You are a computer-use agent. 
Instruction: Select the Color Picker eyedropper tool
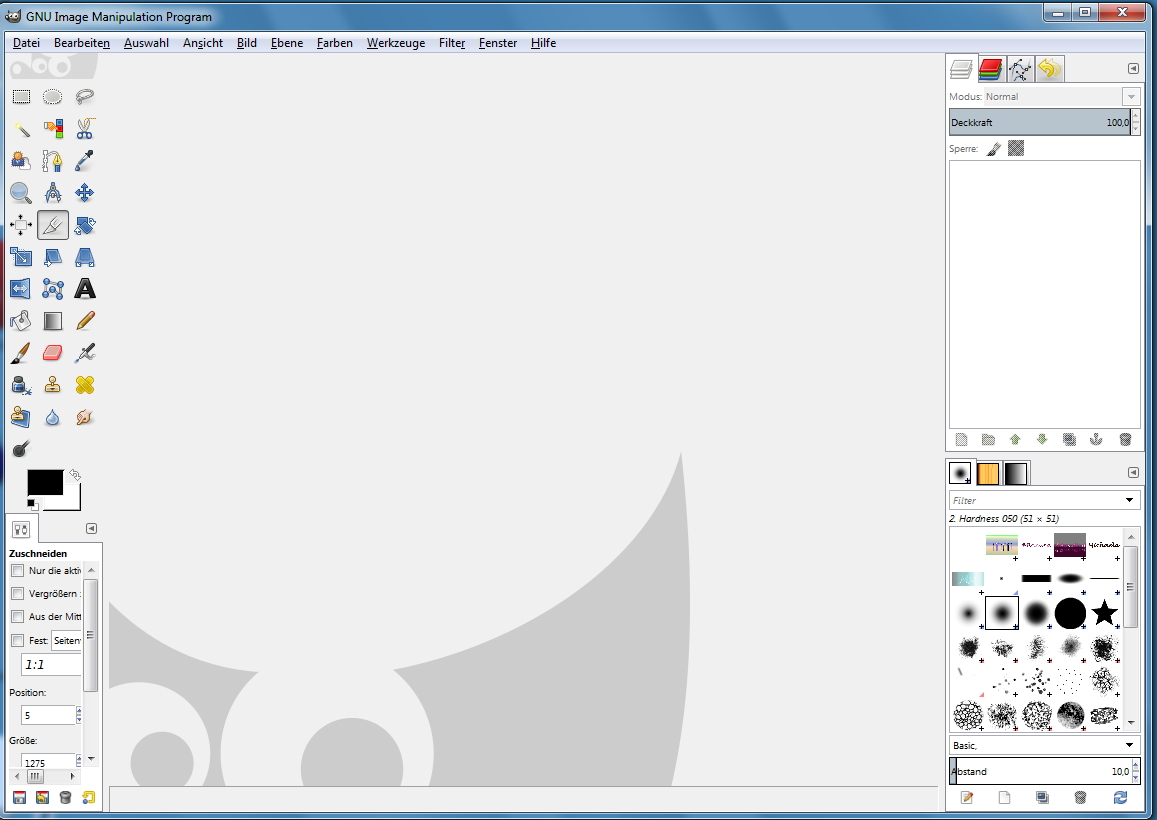point(85,161)
